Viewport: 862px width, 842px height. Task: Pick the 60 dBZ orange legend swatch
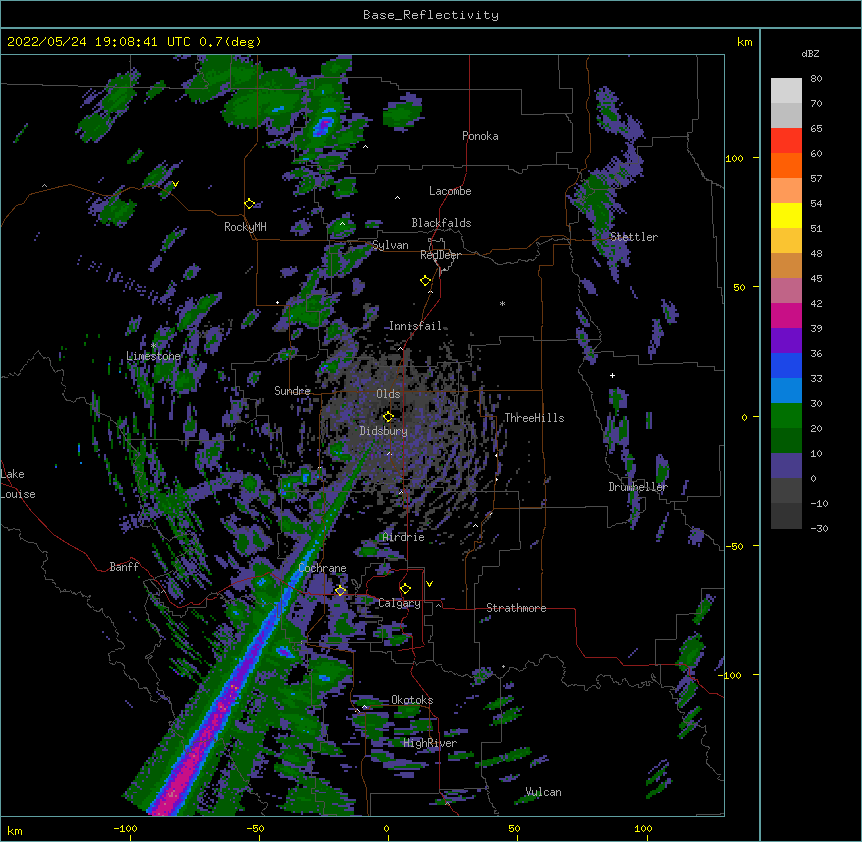point(786,165)
